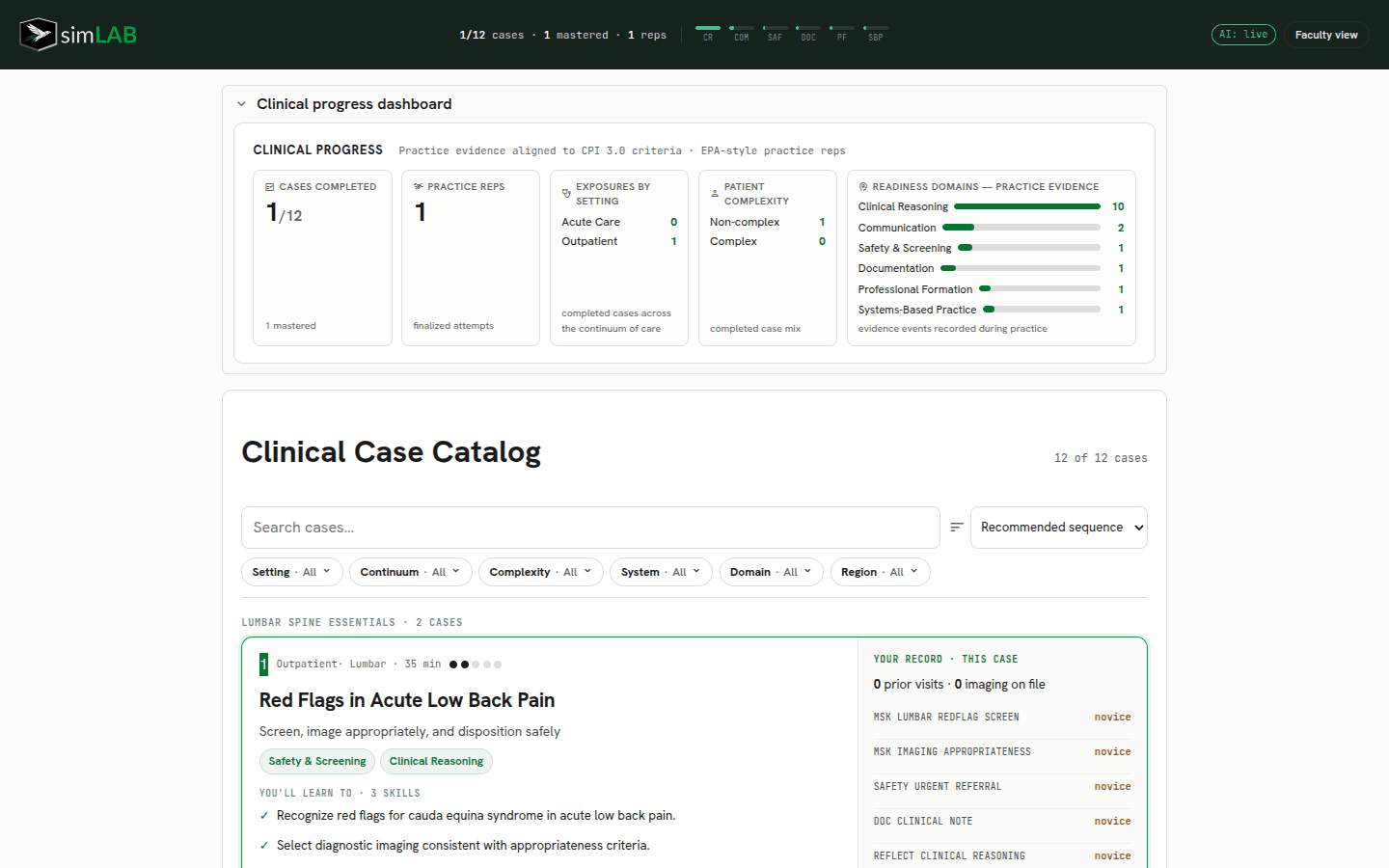Click the Safety & Screening readiness bar

pyautogui.click(x=1029, y=248)
